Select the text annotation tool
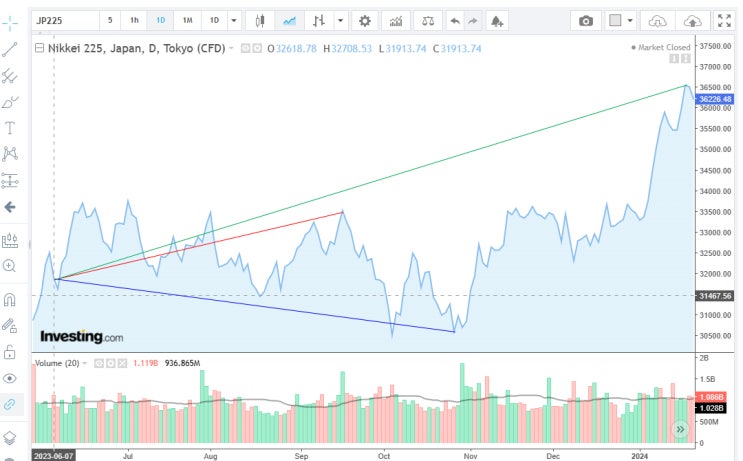This screenshot has height=461, width=743. 9,127
